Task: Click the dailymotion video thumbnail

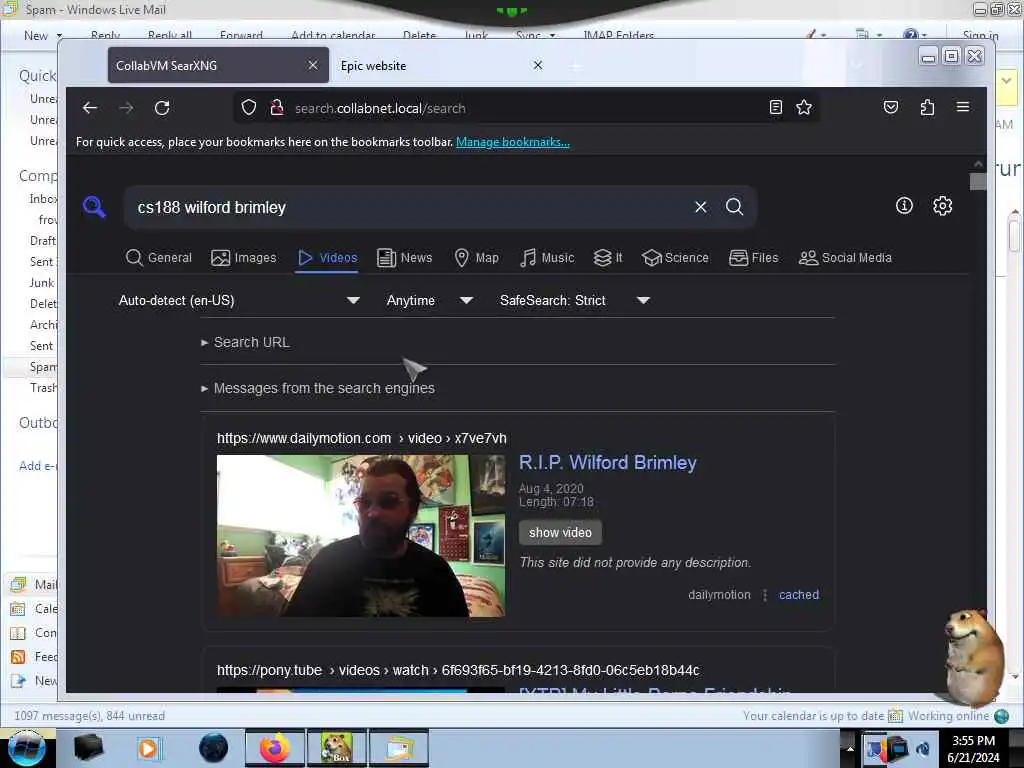Action: click(x=360, y=536)
